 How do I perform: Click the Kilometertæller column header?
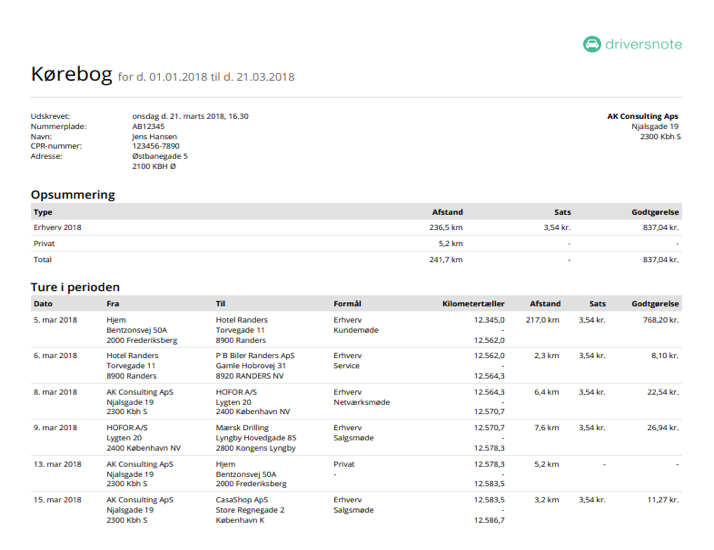pyautogui.click(x=473, y=304)
